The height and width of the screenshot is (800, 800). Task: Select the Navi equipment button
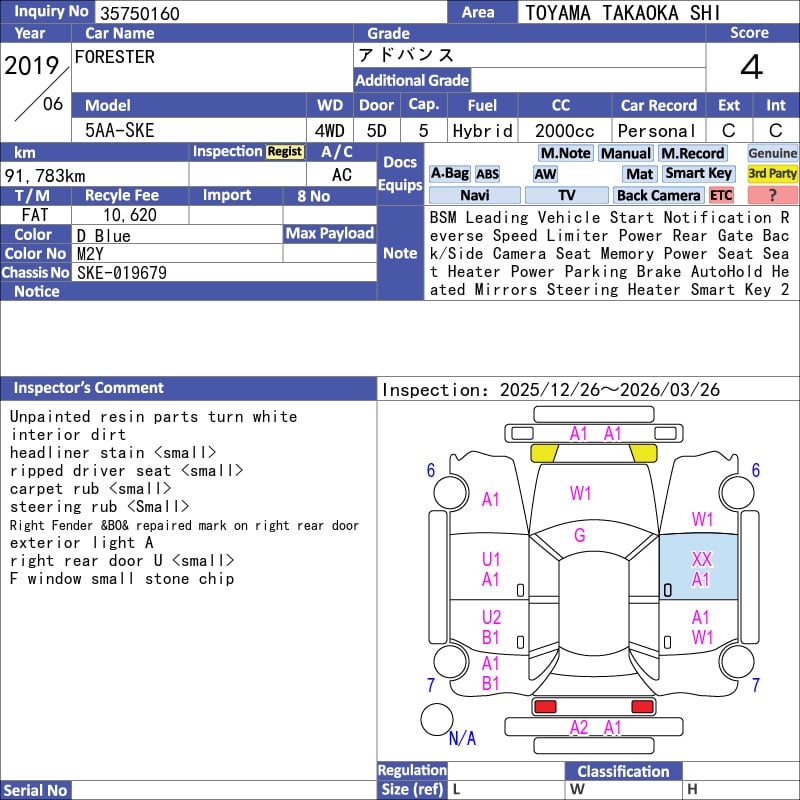(475, 196)
